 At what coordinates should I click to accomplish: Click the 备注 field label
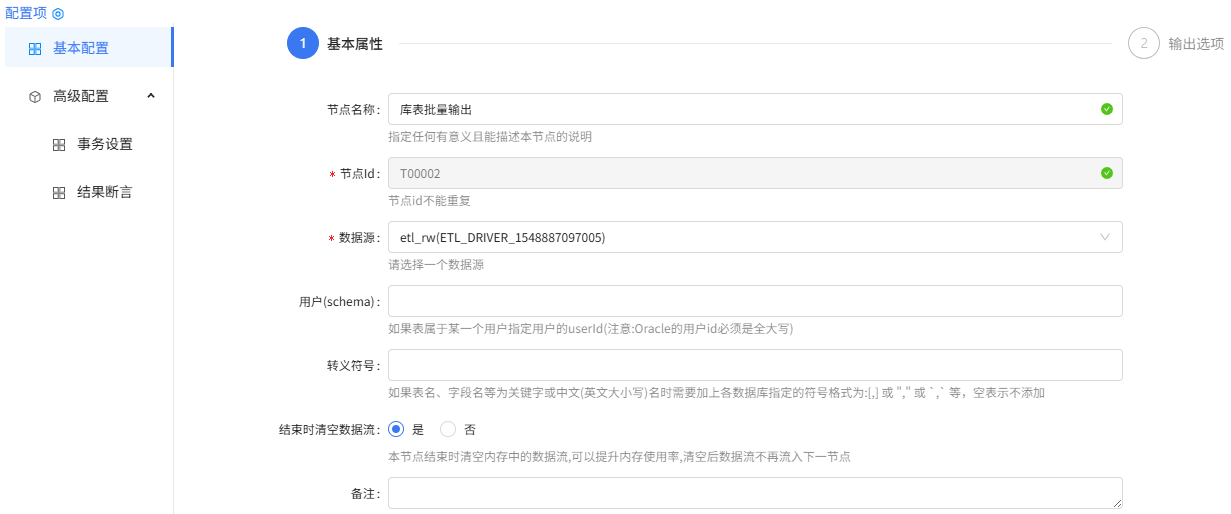[x=366, y=493]
